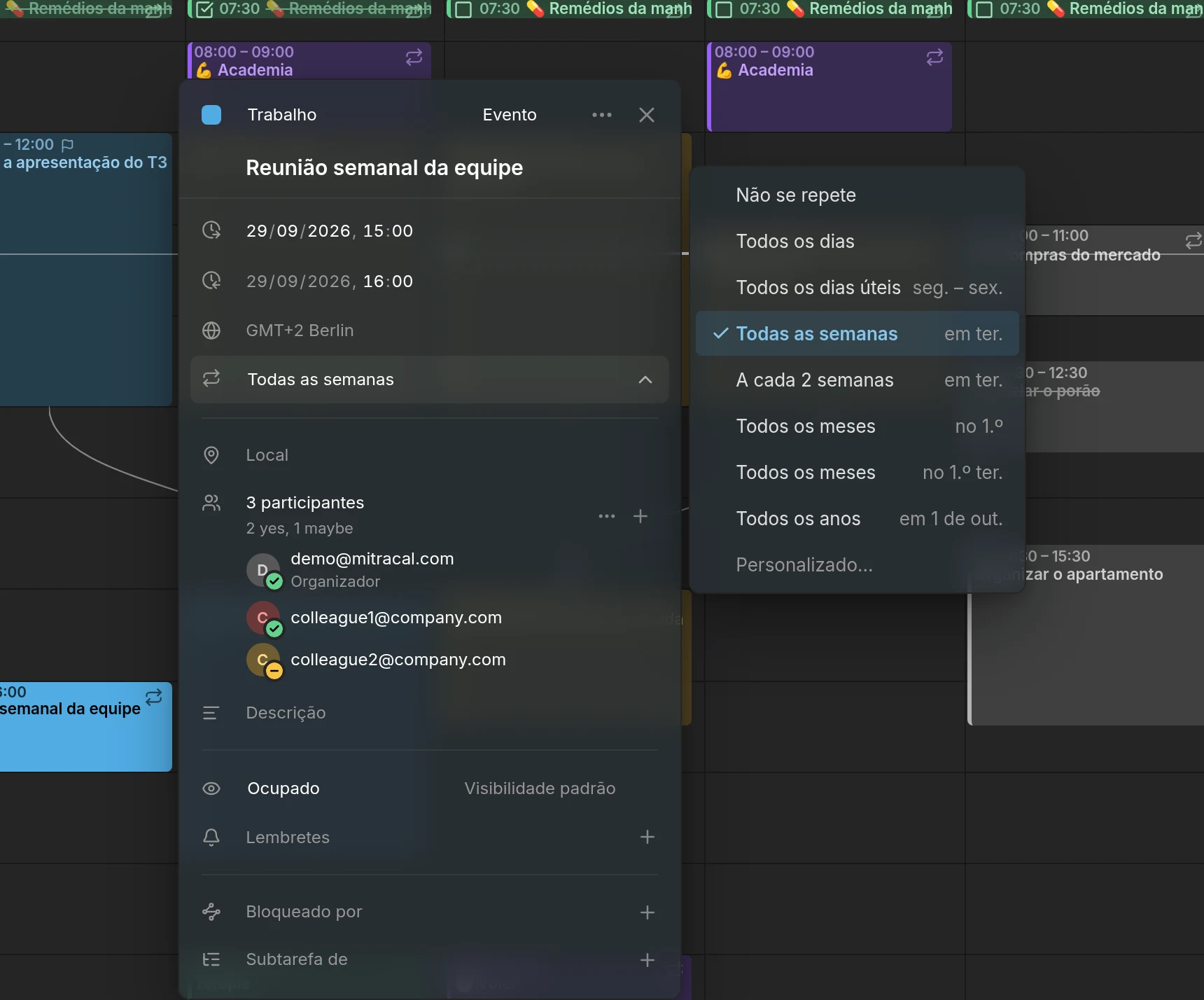This screenshot has width=1204, height=1000.
Task: Click the start time clock icon
Action: [x=211, y=230]
